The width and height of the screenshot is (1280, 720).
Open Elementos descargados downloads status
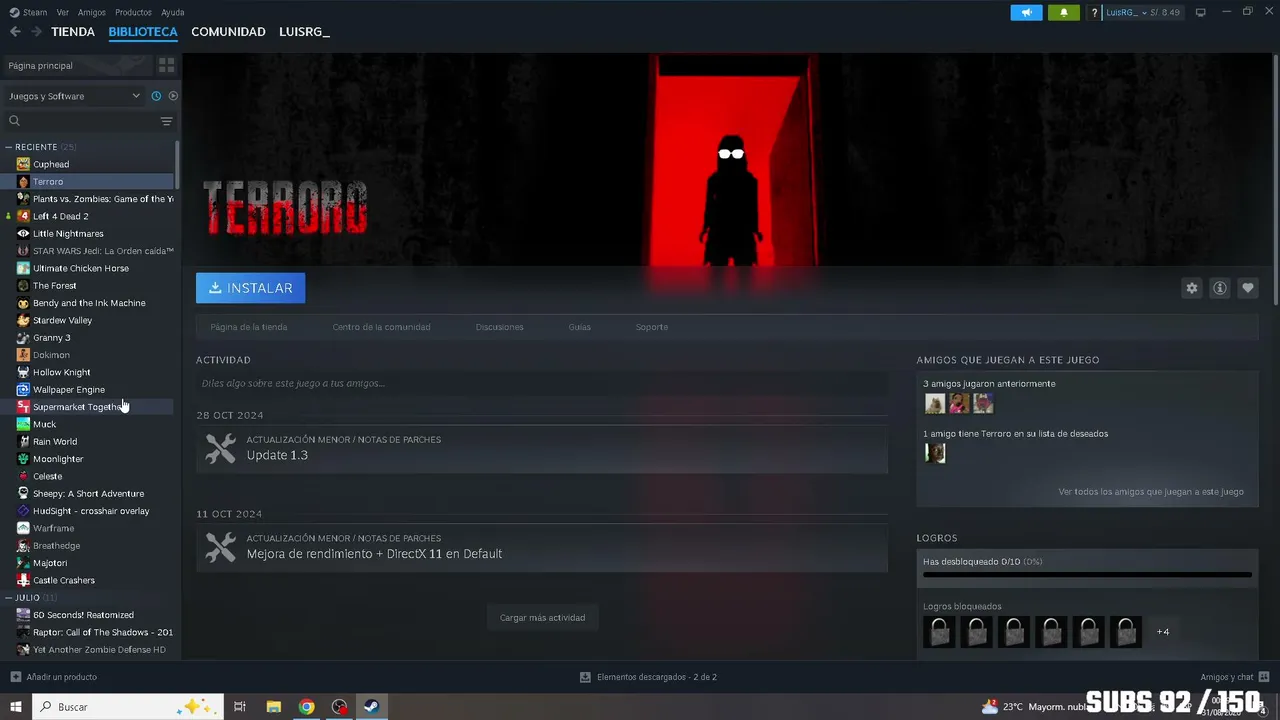(648, 677)
